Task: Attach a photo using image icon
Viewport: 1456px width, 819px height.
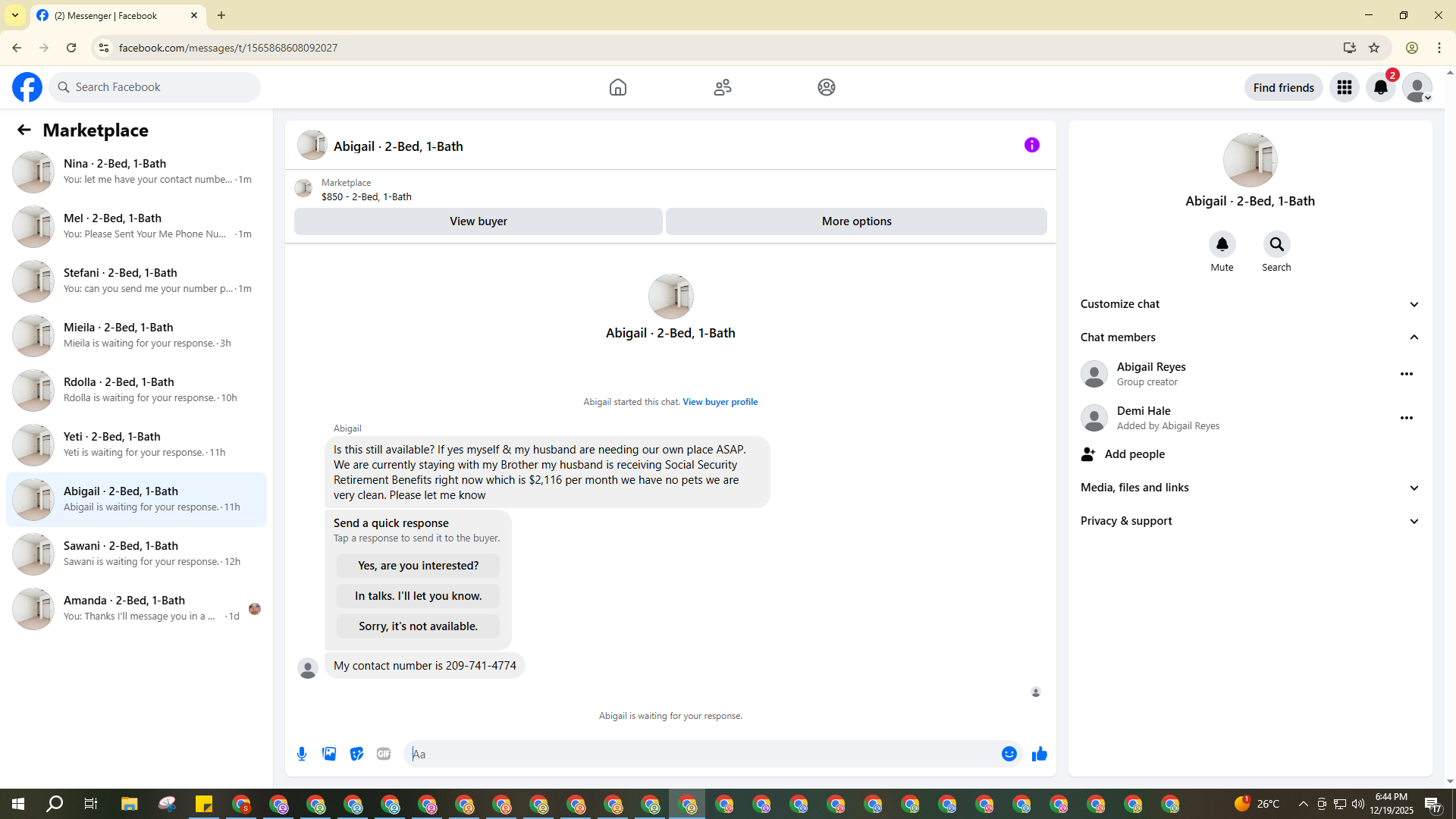Action: click(x=329, y=754)
